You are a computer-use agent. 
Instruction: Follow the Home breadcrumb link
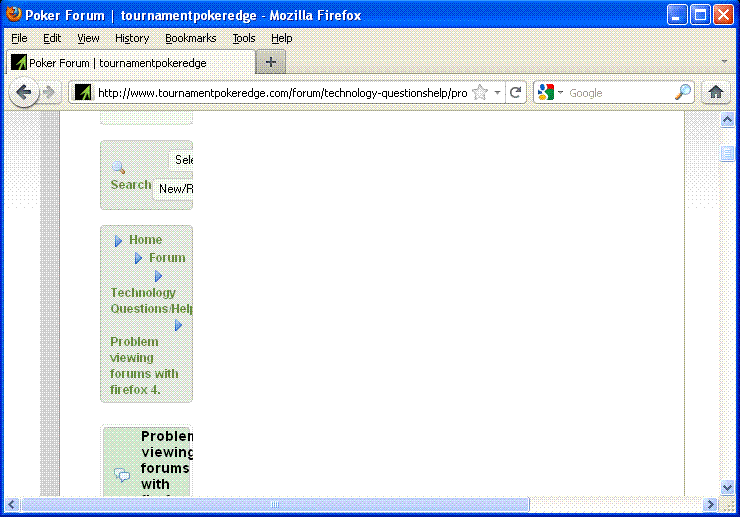click(x=145, y=240)
